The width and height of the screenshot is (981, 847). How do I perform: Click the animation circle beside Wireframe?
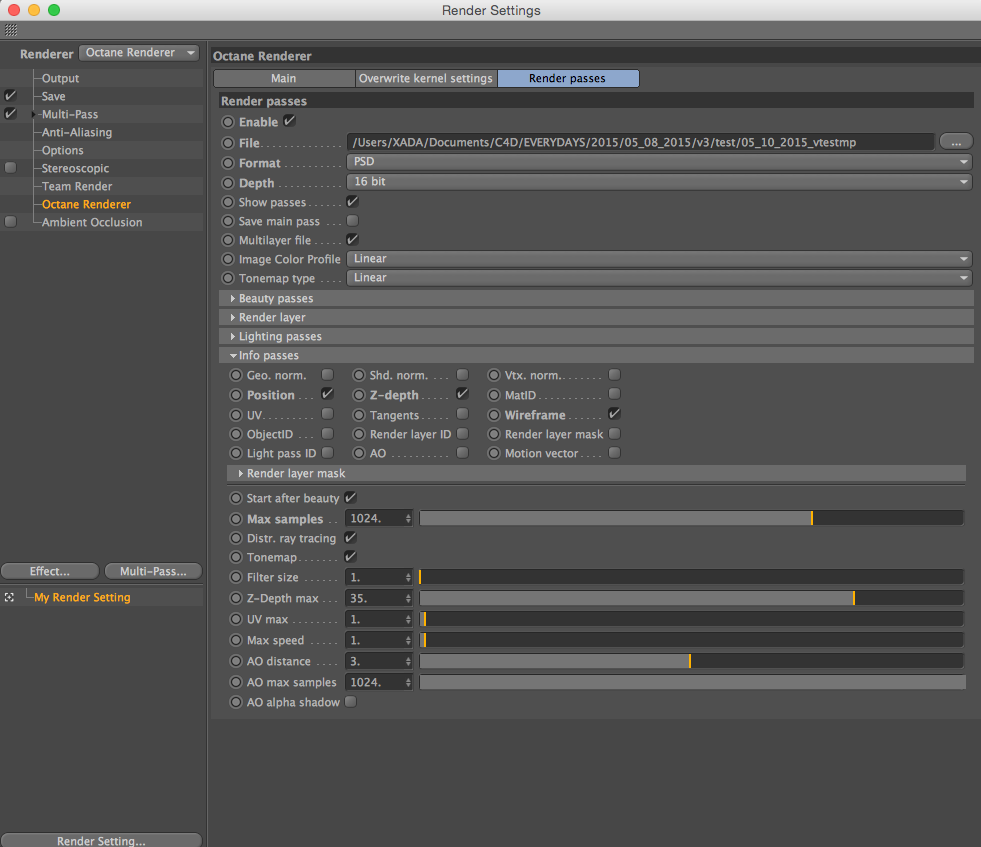click(494, 415)
